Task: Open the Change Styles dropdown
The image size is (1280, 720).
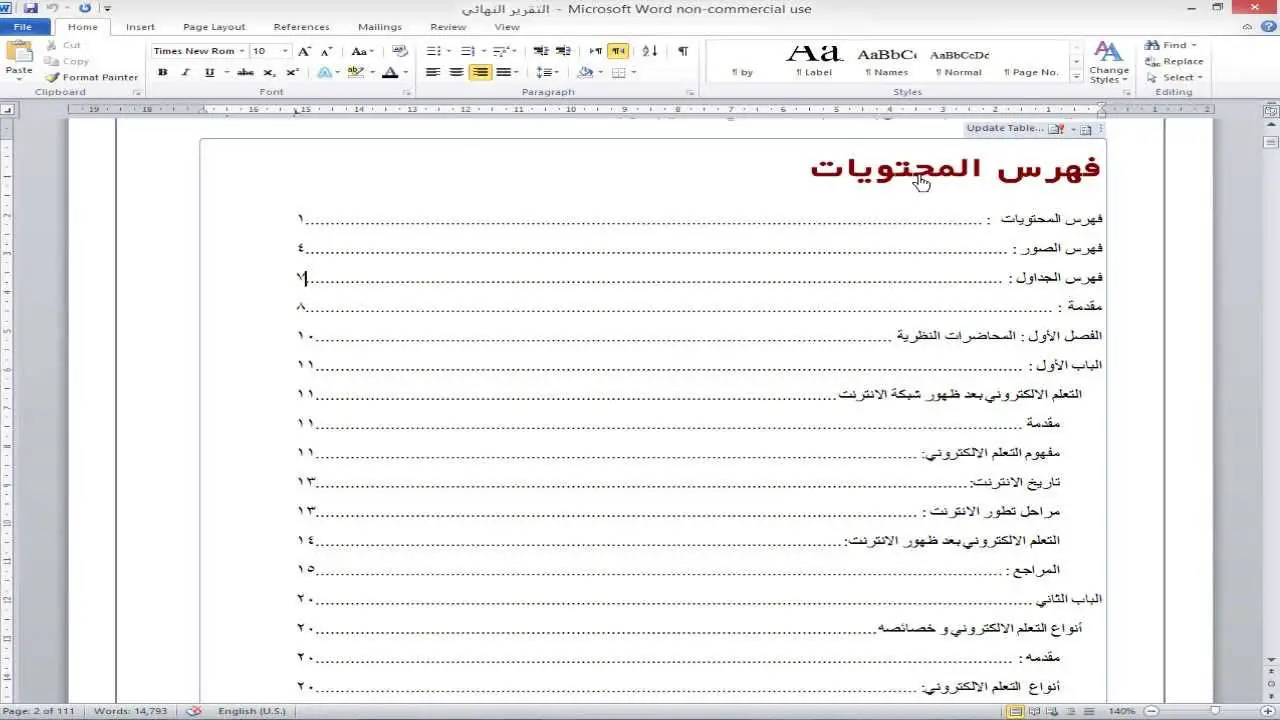Action: (x=1109, y=63)
